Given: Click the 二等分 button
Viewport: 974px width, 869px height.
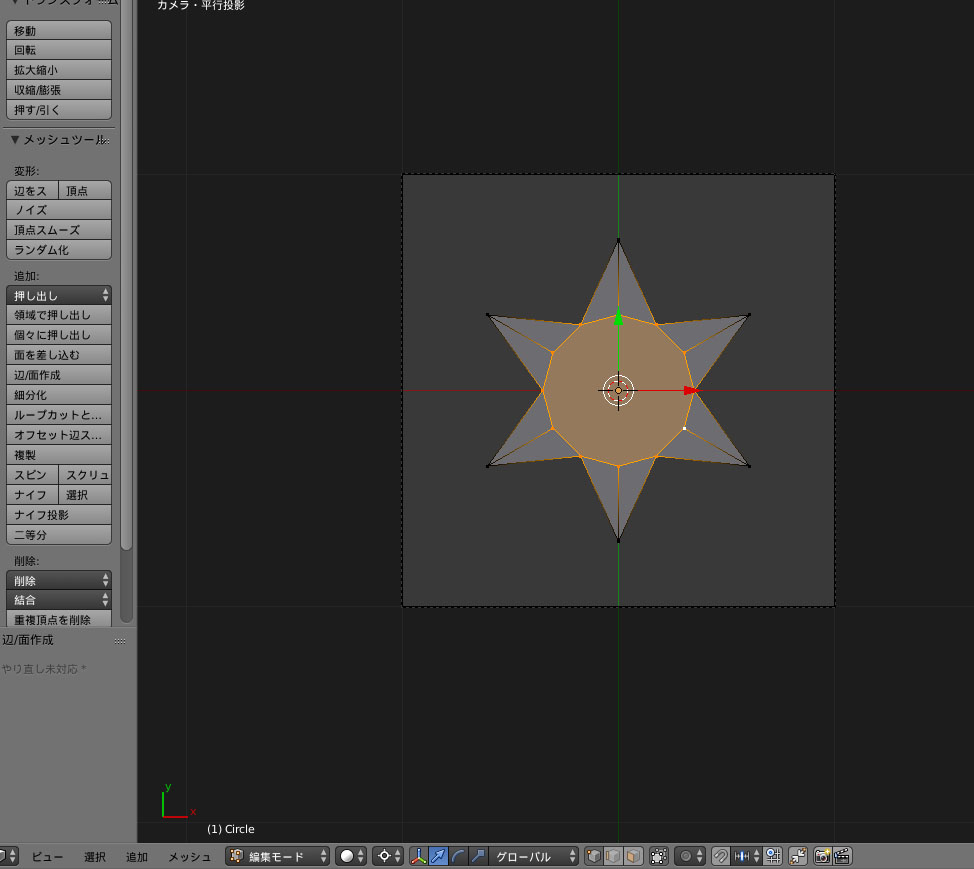Looking at the screenshot, I should (x=59, y=534).
